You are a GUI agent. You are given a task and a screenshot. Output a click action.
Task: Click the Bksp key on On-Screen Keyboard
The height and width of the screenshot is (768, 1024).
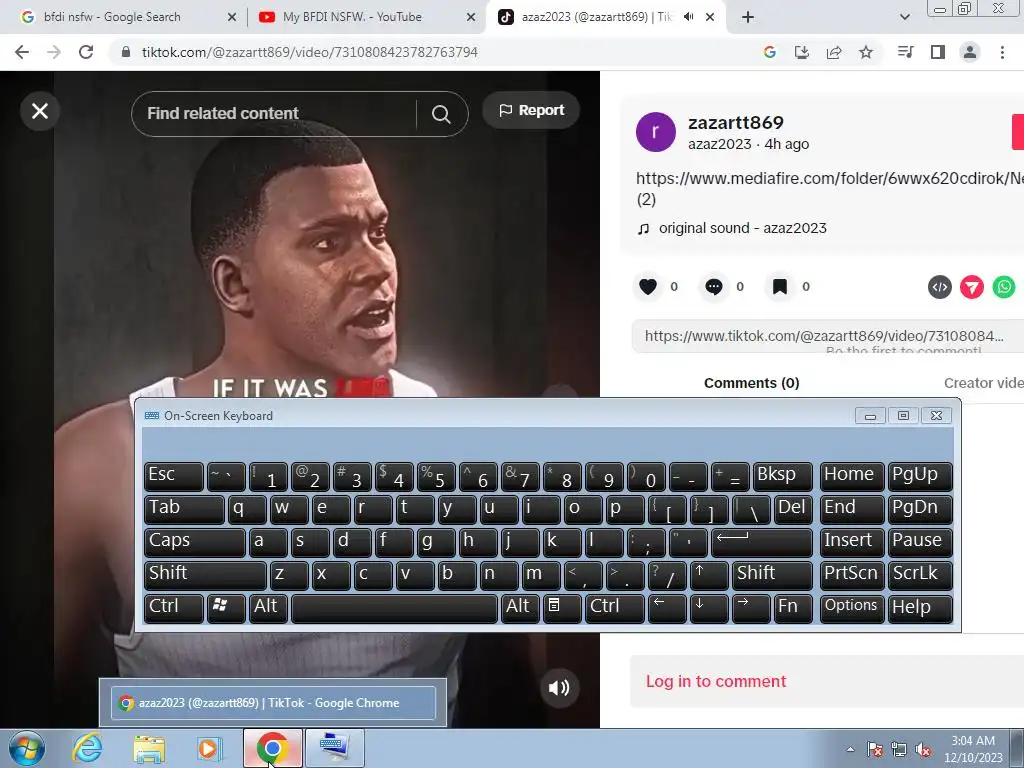click(782, 476)
